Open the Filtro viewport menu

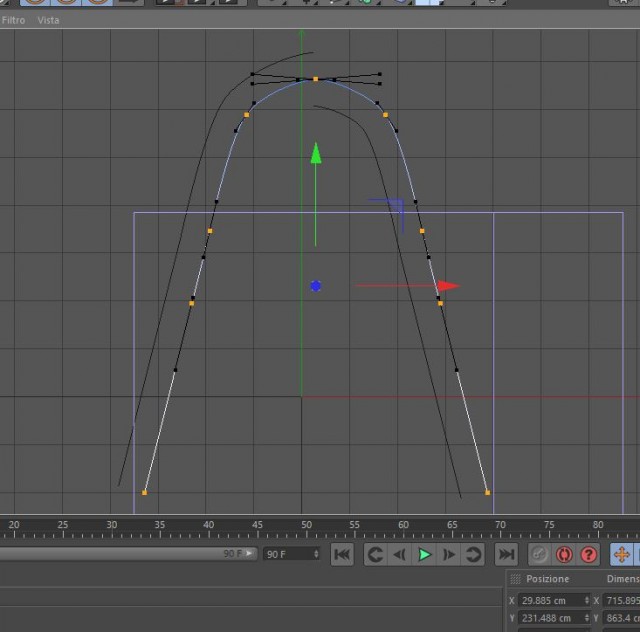[13, 20]
